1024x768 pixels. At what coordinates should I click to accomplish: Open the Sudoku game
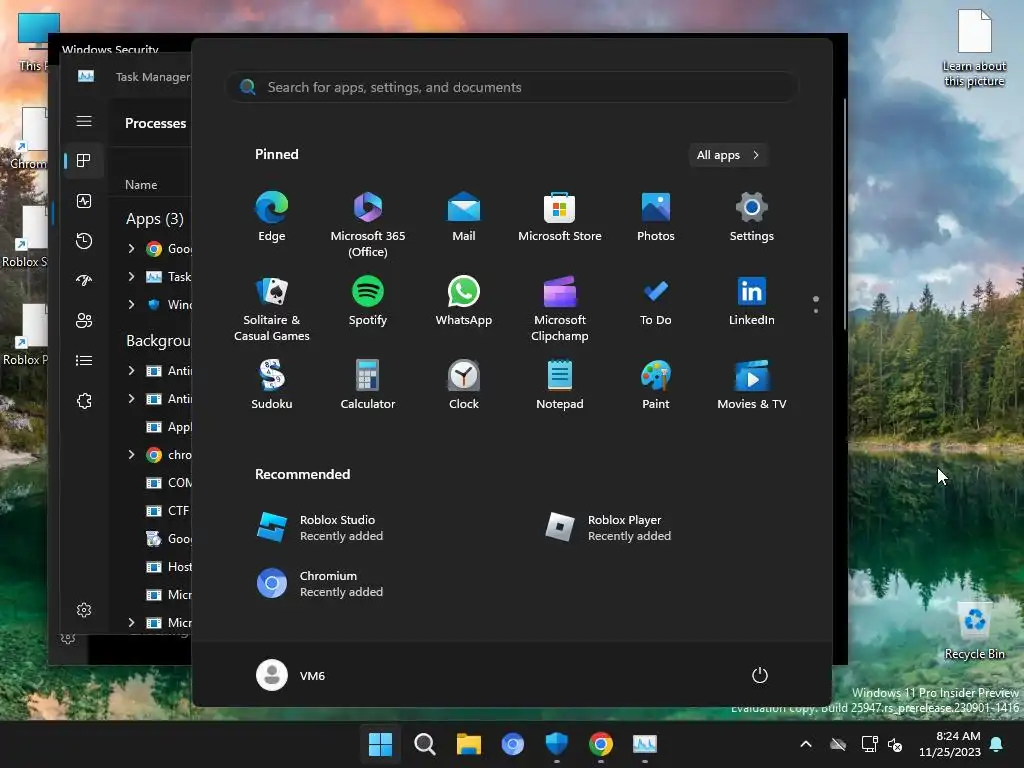pos(272,385)
